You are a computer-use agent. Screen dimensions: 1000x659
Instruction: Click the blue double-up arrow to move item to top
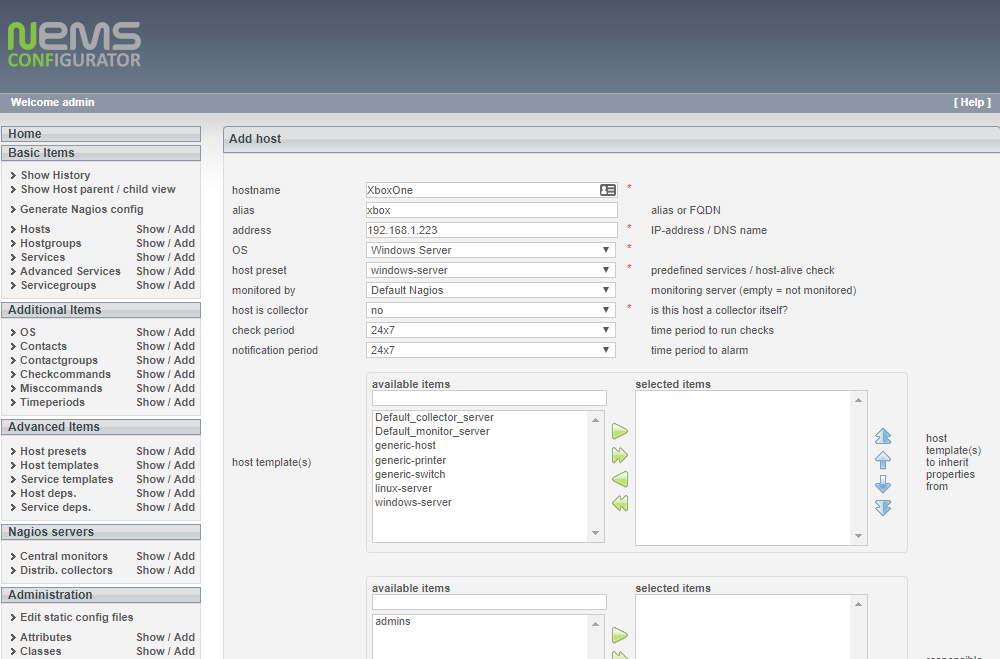[883, 436]
